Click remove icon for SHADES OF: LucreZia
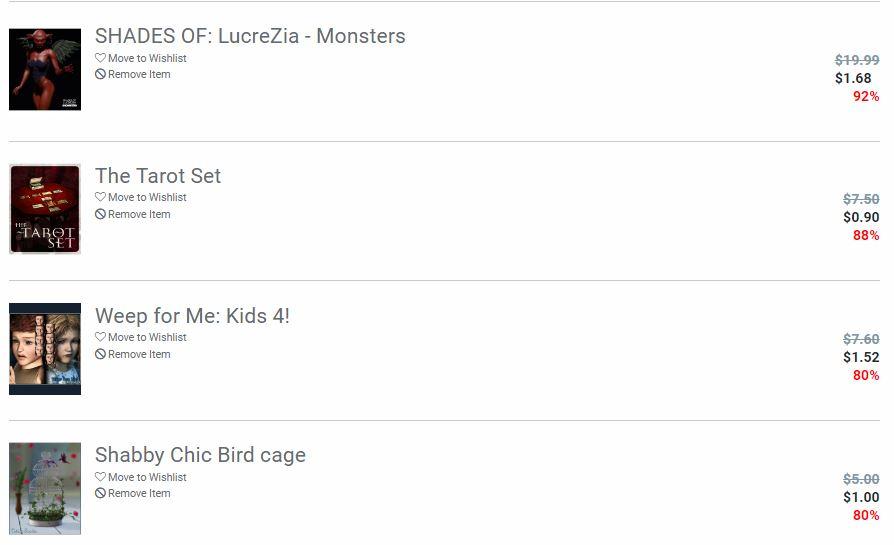The image size is (894, 545). pyautogui.click(x=100, y=74)
